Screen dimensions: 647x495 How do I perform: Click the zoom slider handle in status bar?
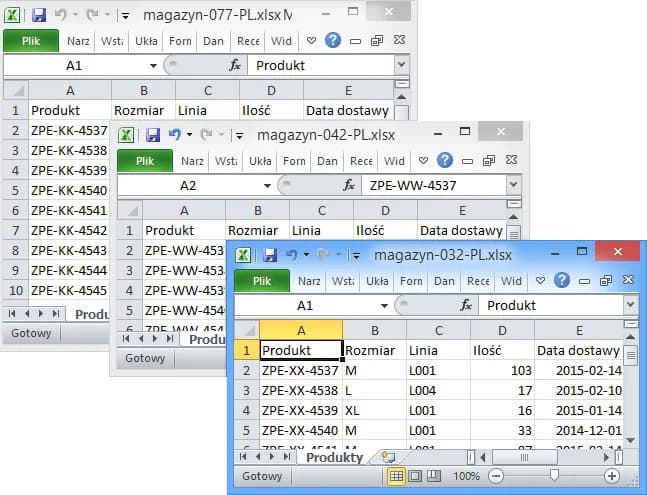[x=554, y=477]
